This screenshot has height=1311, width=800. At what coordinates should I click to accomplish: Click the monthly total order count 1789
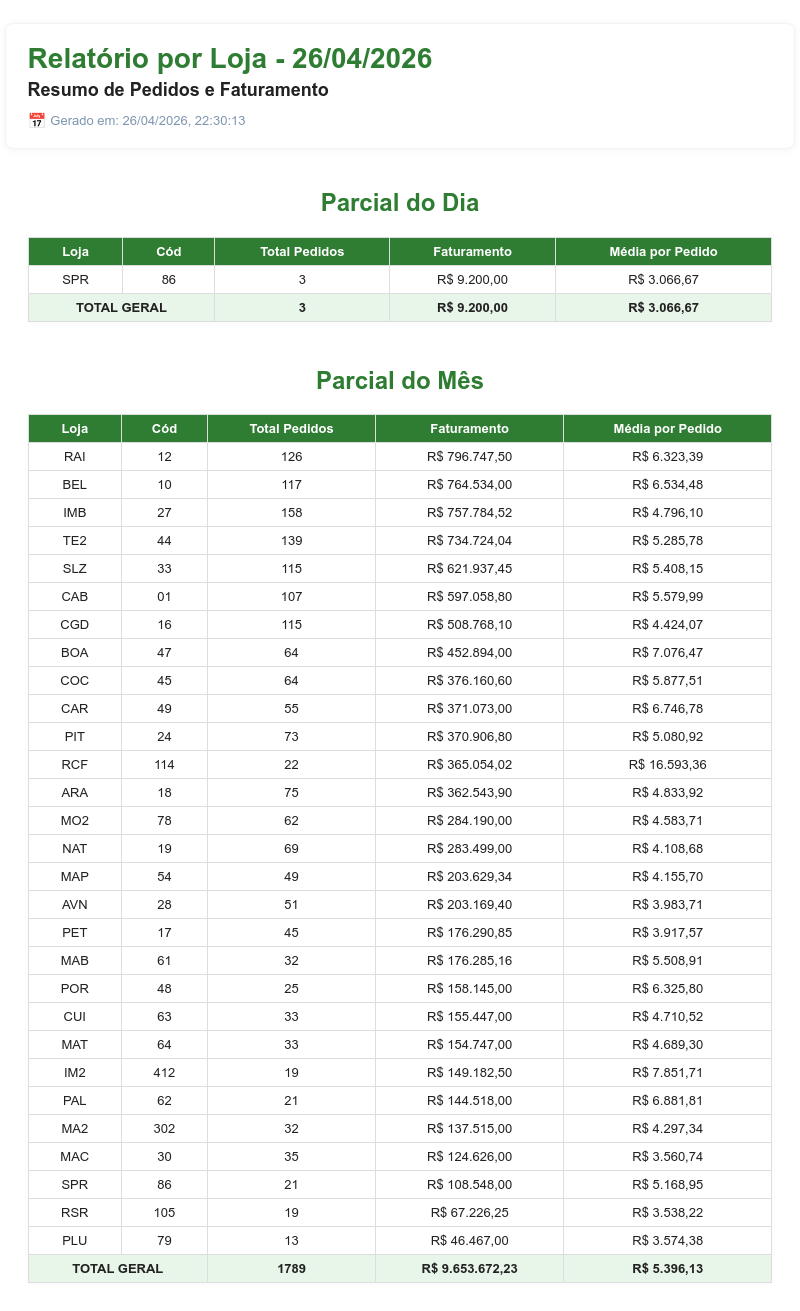click(291, 1269)
